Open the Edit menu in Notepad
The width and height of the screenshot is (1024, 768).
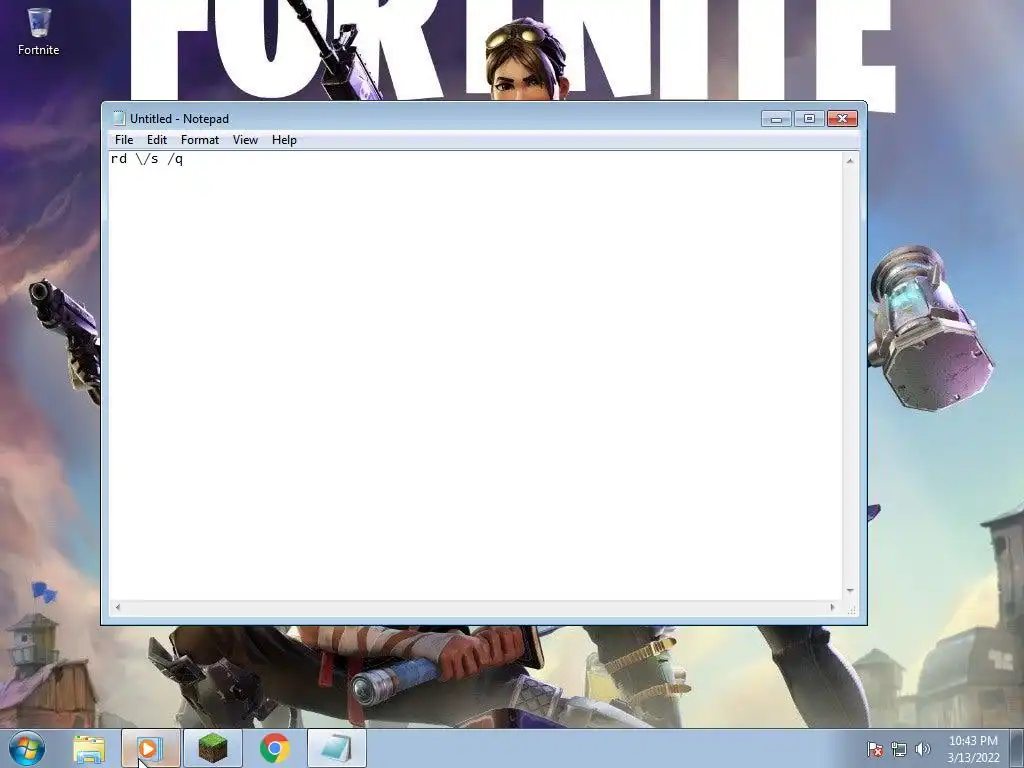157,140
